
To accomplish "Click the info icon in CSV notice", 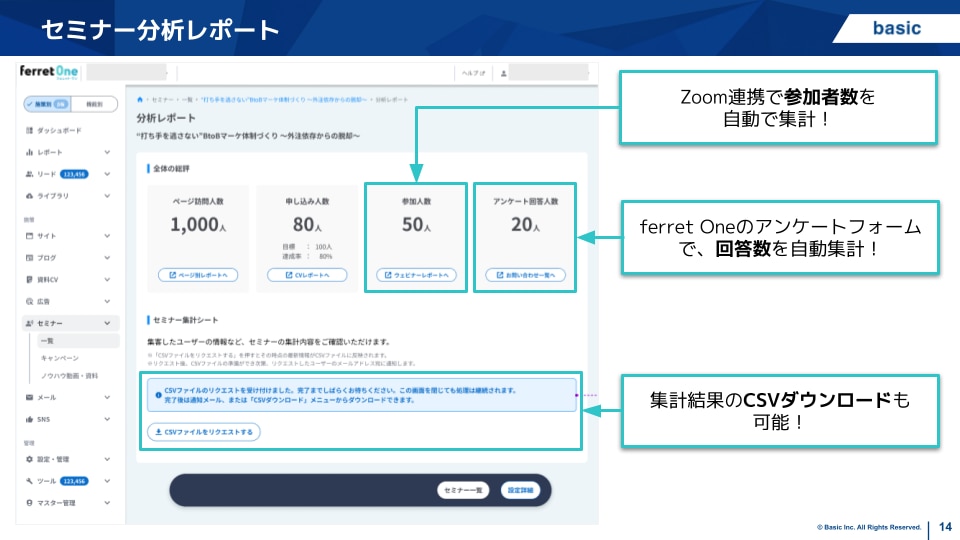I will pyautogui.click(x=158, y=396).
